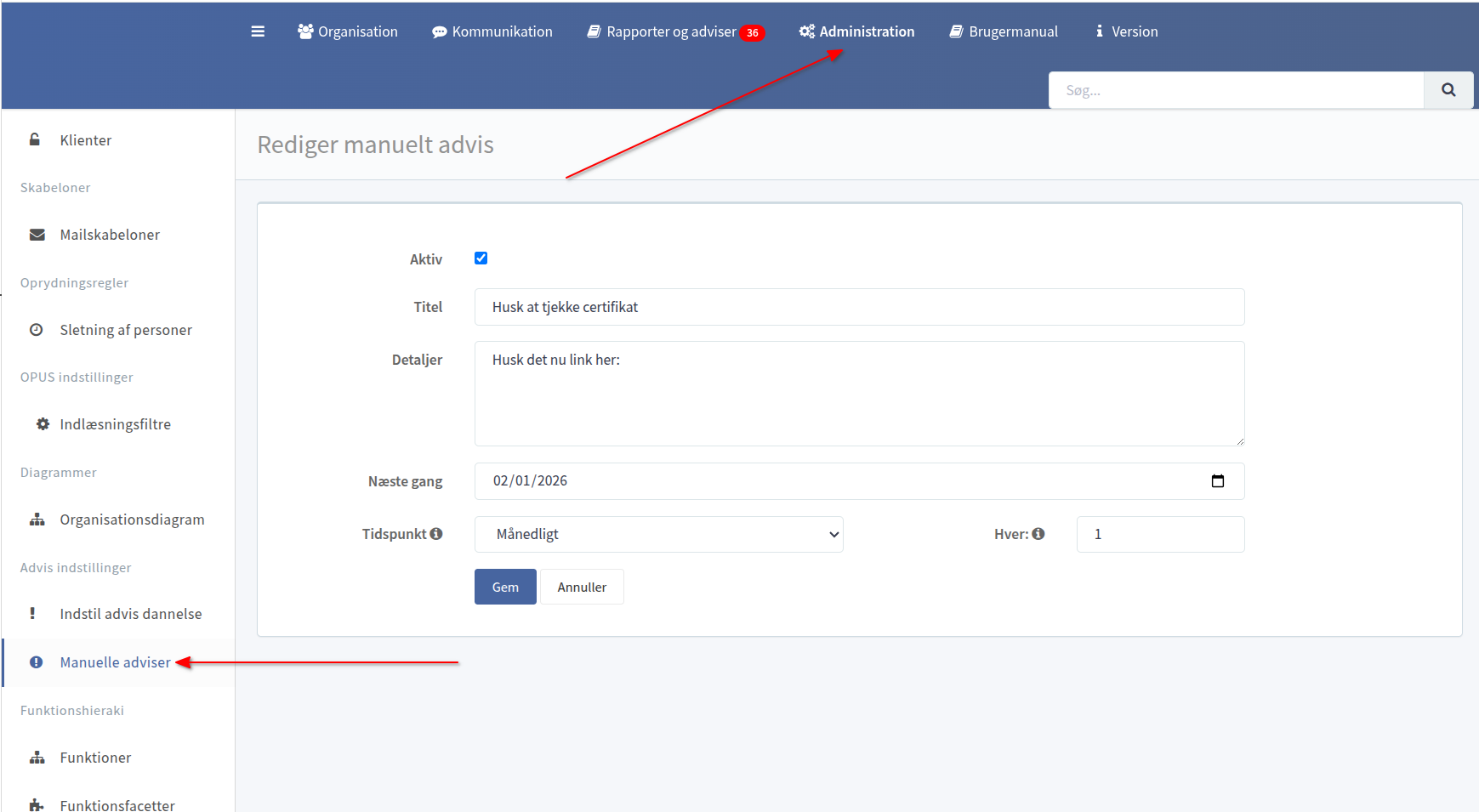Click the info icon beside Hver
Image resolution: width=1479 pixels, height=812 pixels.
(x=1038, y=534)
